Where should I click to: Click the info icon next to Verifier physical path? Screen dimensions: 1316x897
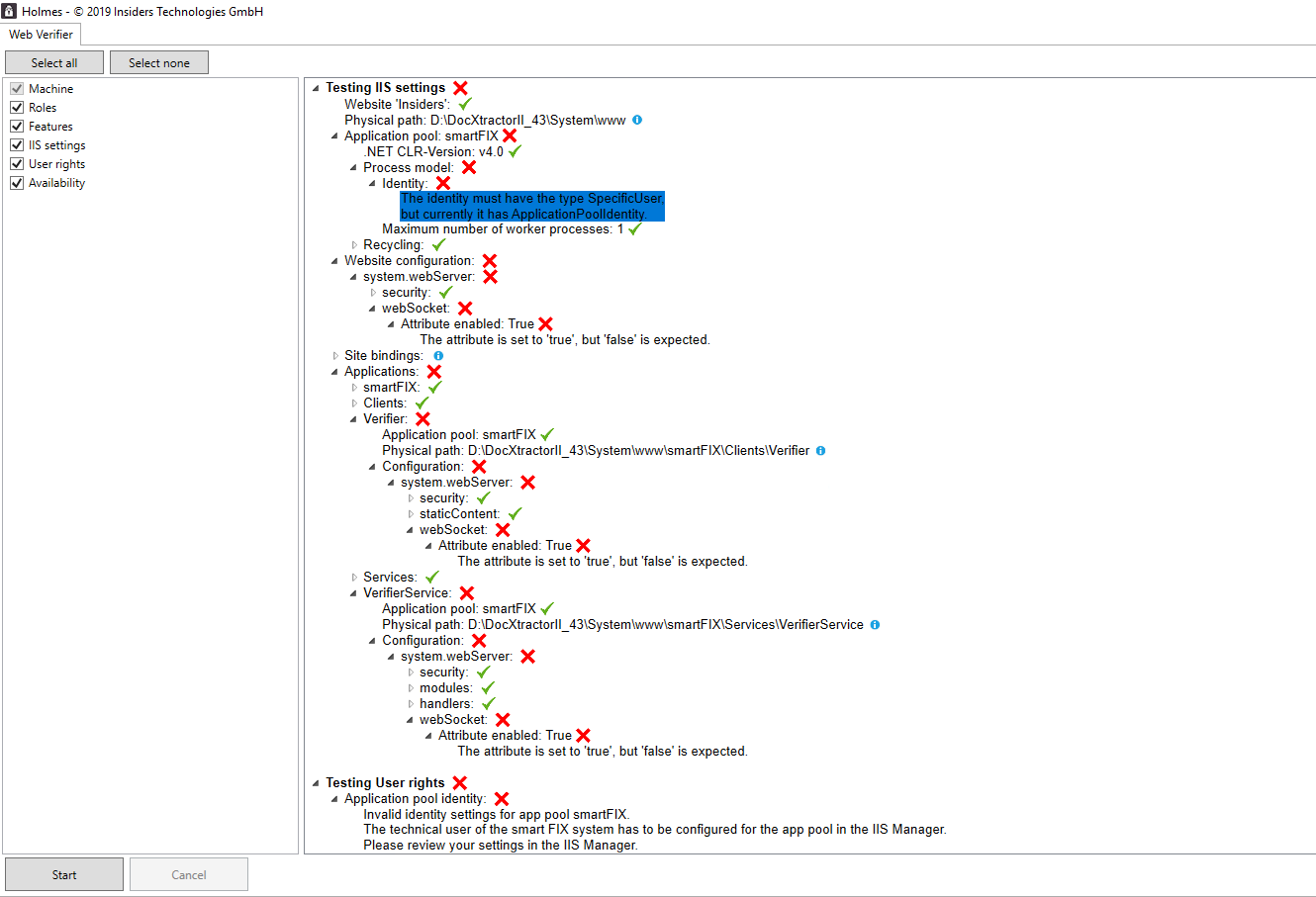pos(820,450)
